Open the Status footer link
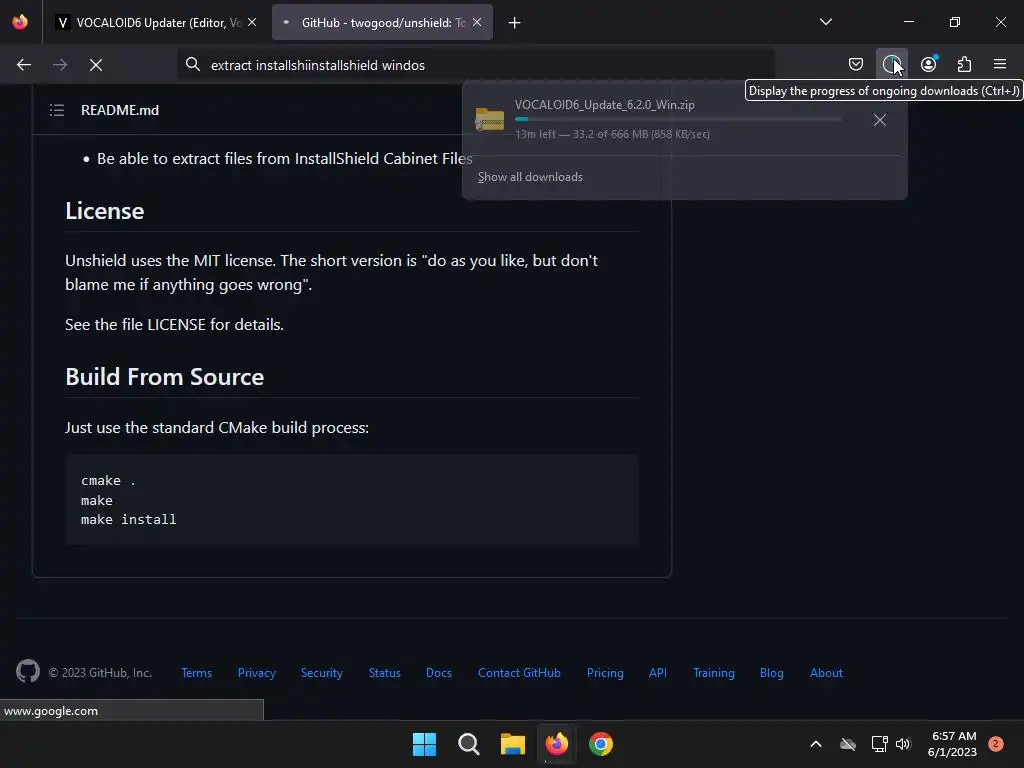The height and width of the screenshot is (768, 1024). coord(385,673)
